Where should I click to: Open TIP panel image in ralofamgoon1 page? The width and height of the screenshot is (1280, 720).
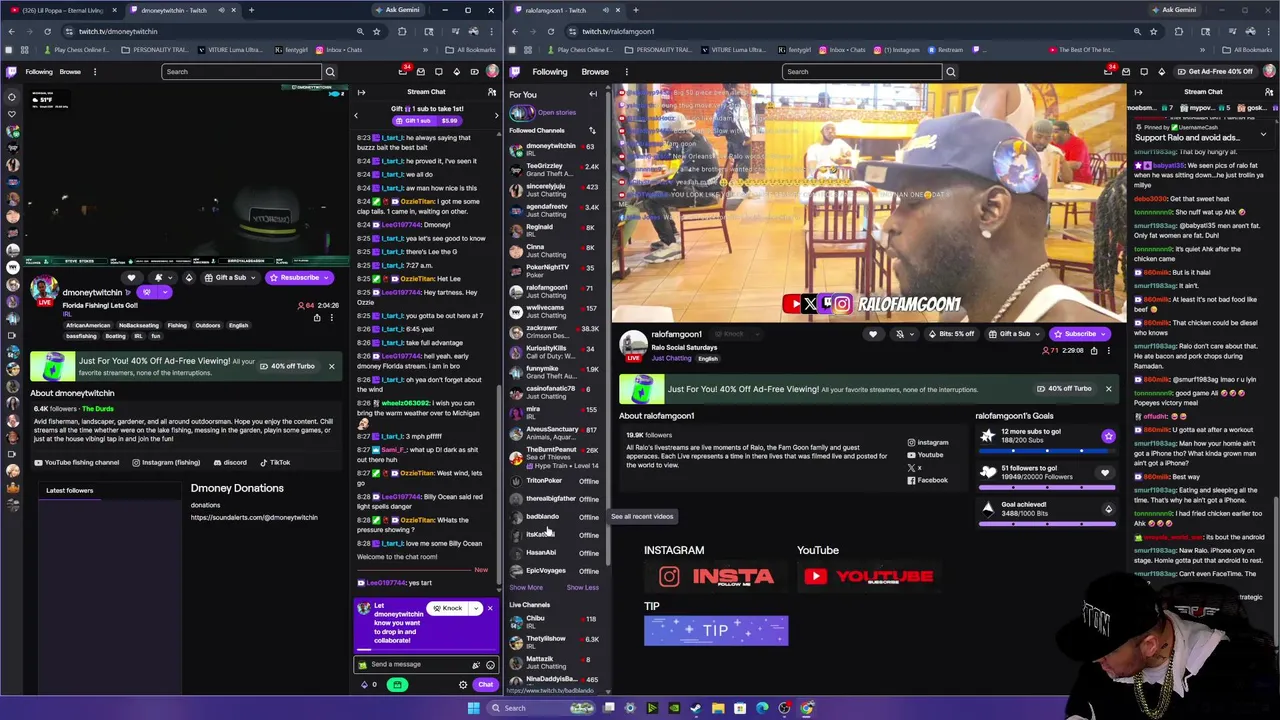[716, 631]
